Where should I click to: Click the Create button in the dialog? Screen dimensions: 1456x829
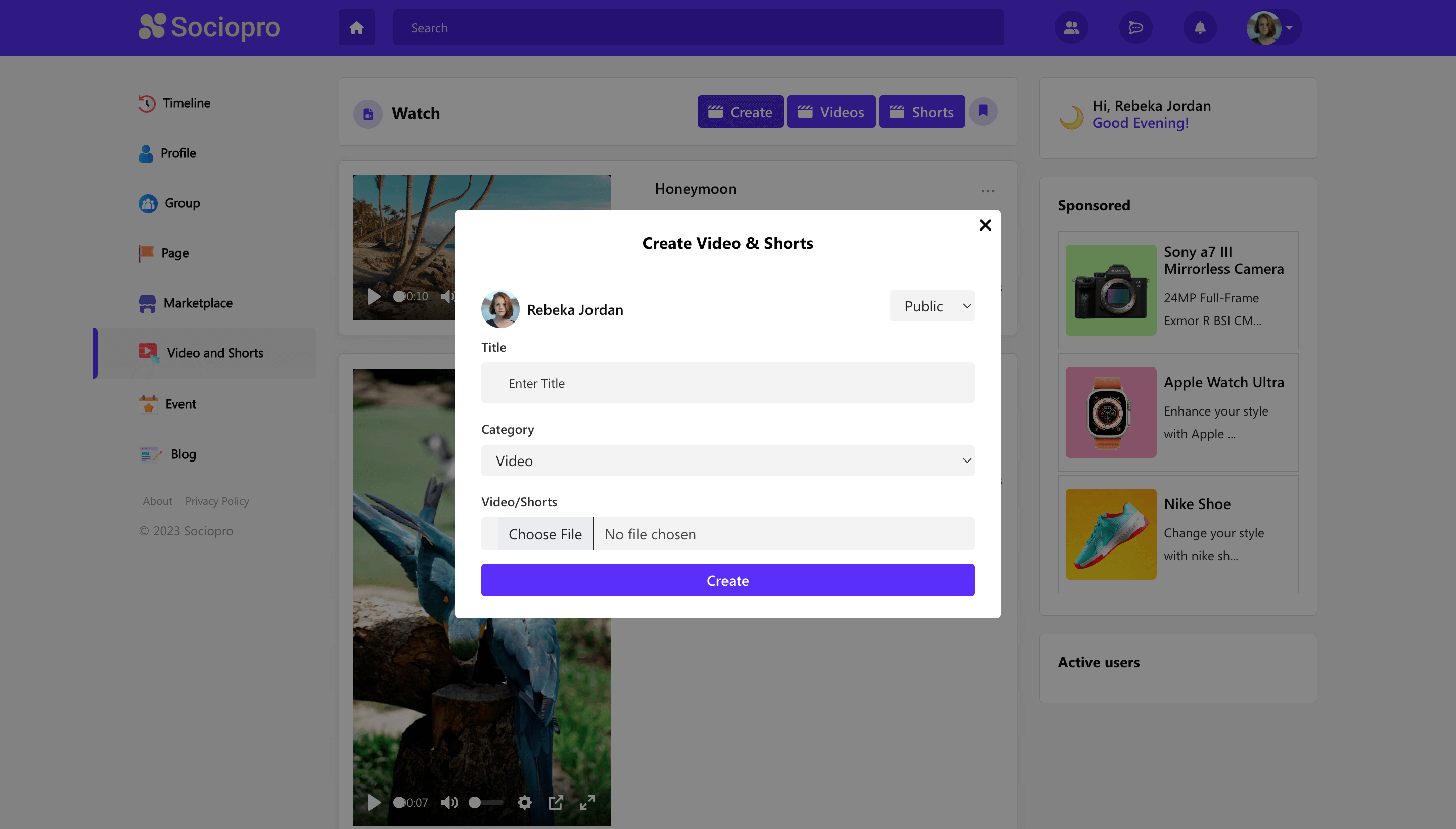(x=727, y=580)
